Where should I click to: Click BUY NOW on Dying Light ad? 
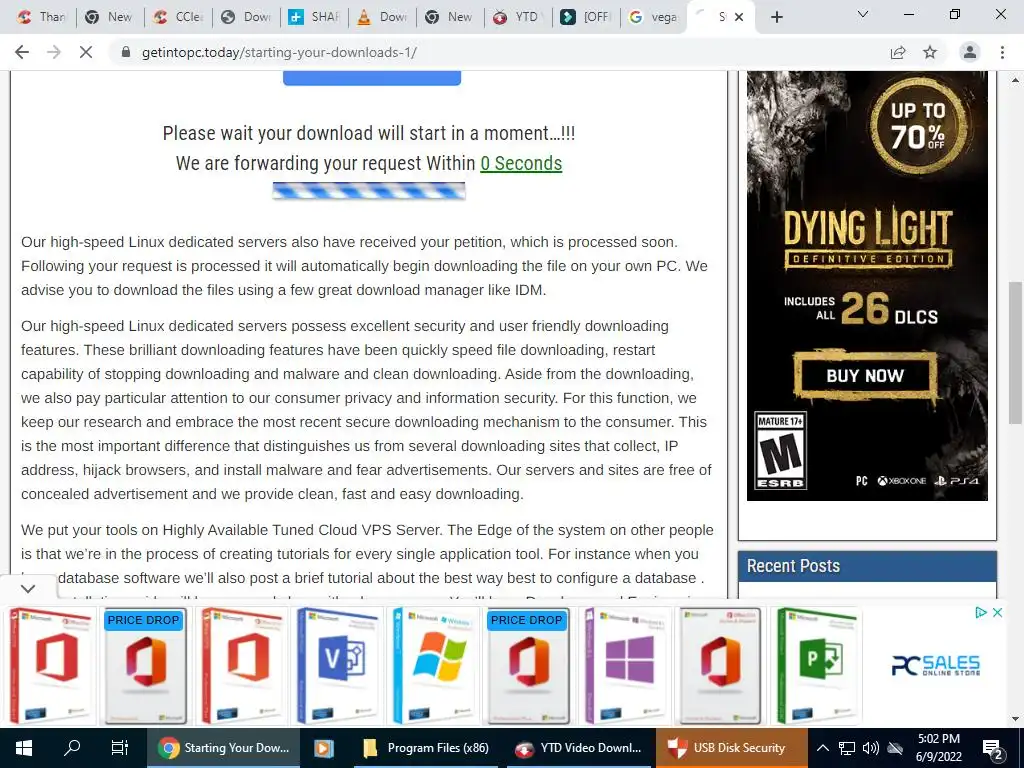pos(865,376)
